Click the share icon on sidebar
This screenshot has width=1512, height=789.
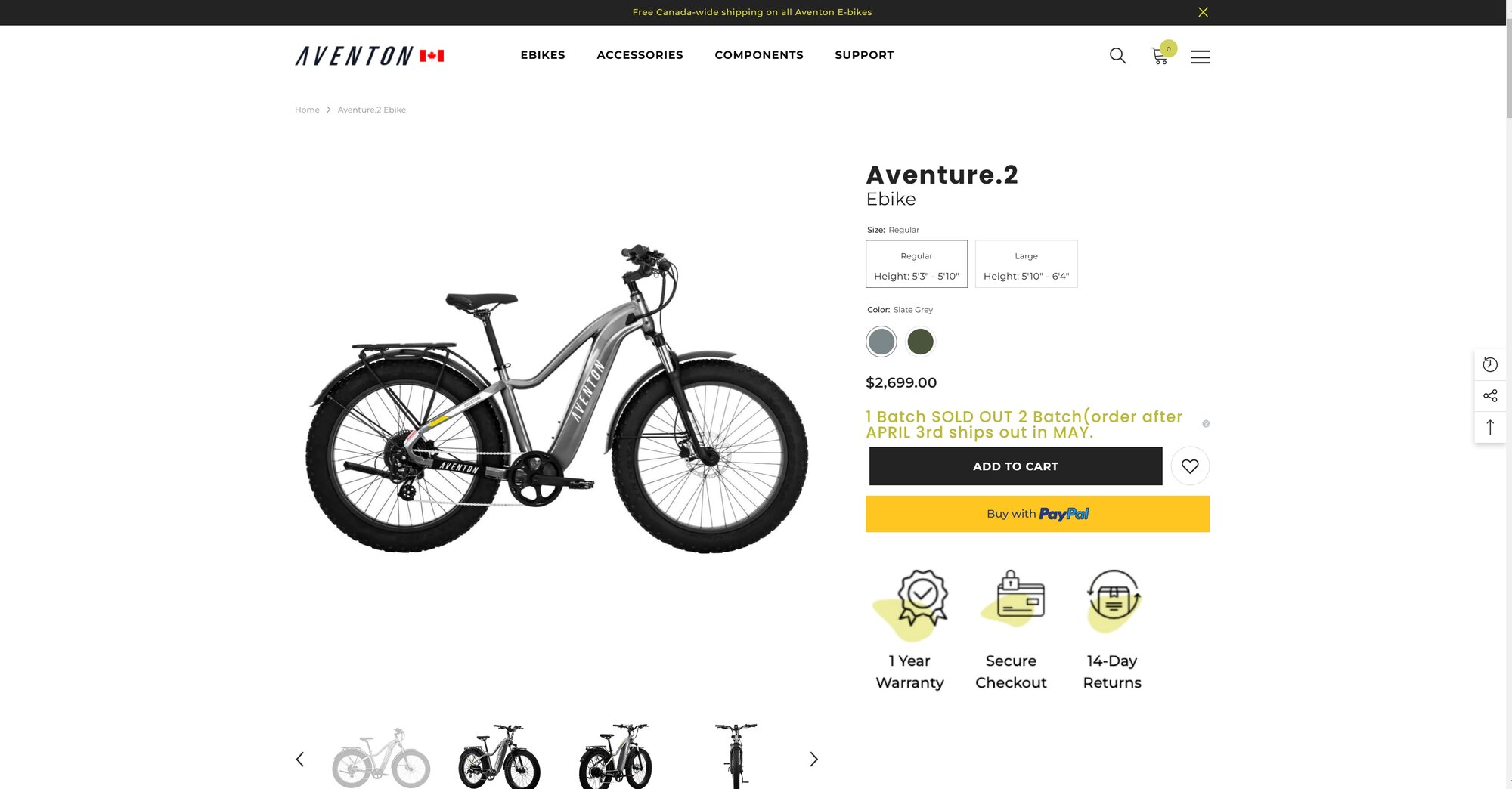[x=1490, y=395]
